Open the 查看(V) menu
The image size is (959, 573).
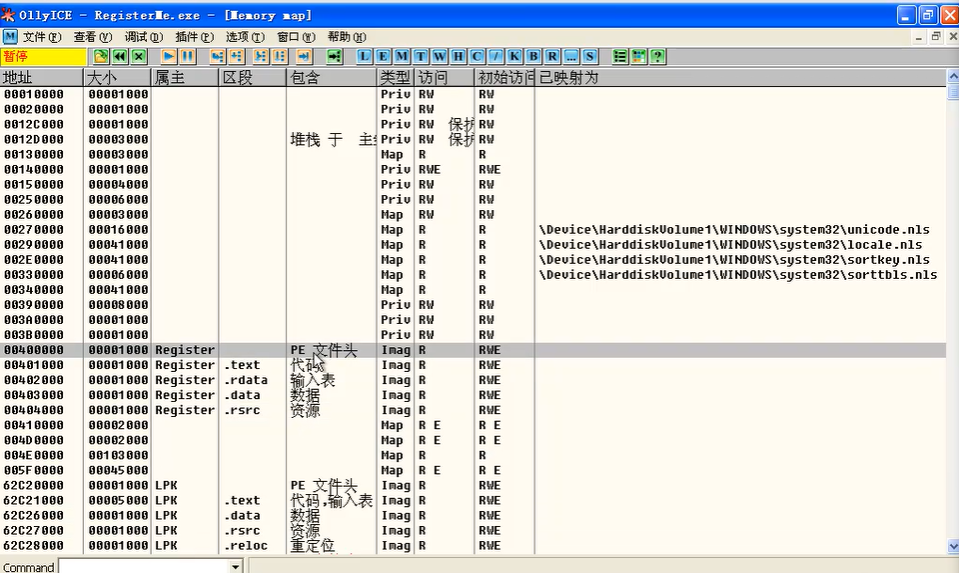coord(93,37)
